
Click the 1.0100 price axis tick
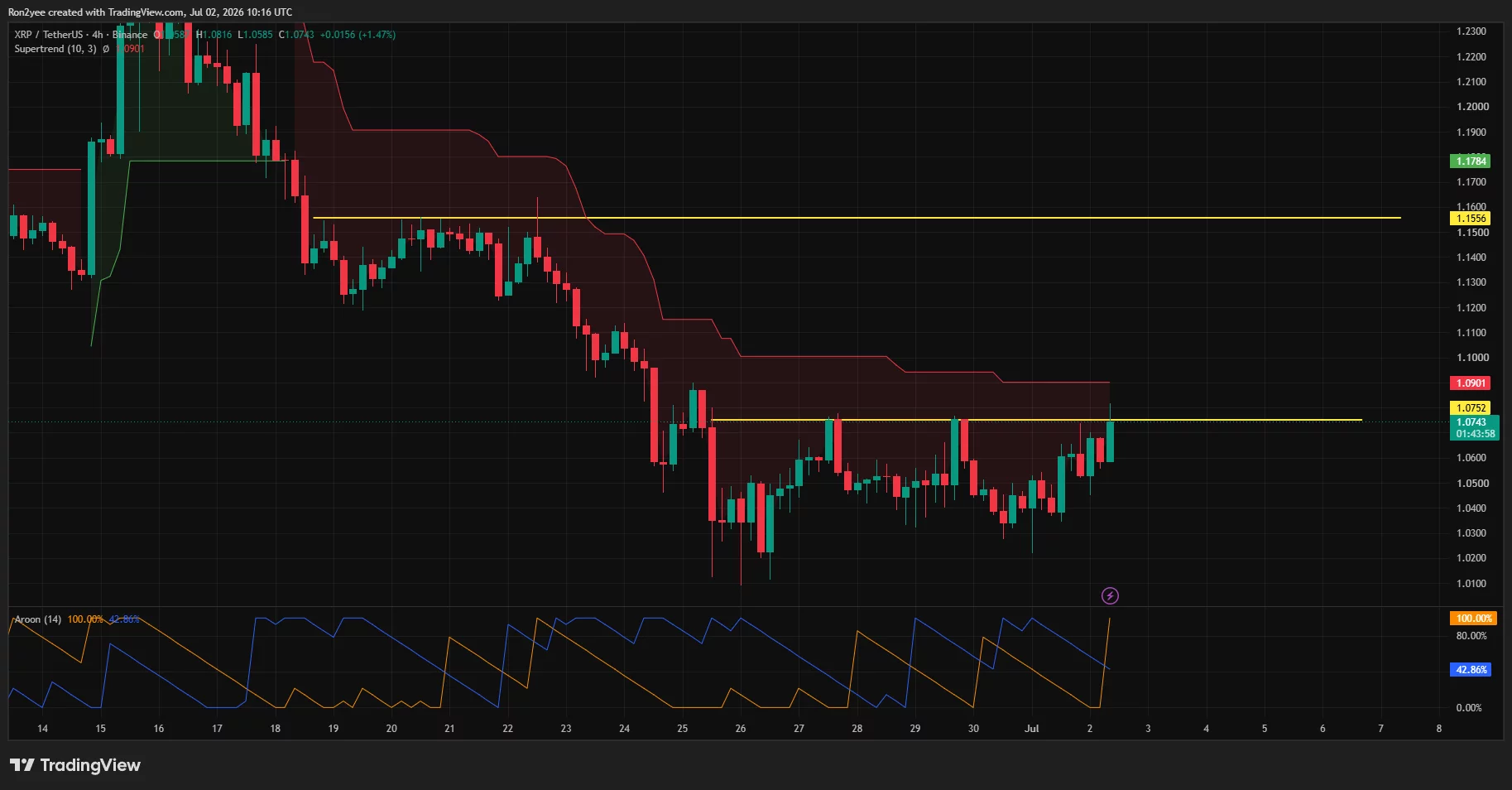[1471, 584]
